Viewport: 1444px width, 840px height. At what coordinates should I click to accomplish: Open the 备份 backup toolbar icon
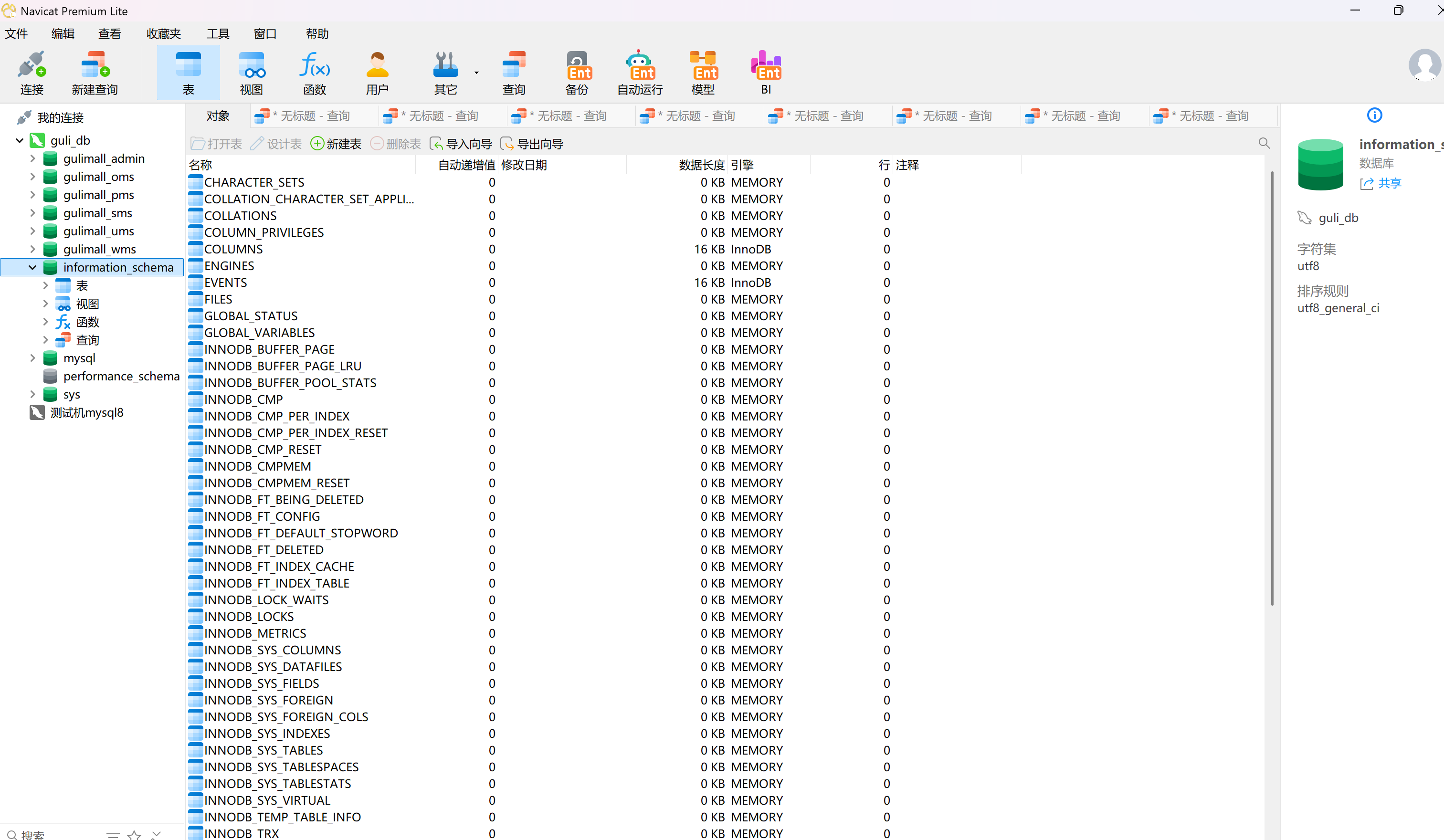click(577, 72)
